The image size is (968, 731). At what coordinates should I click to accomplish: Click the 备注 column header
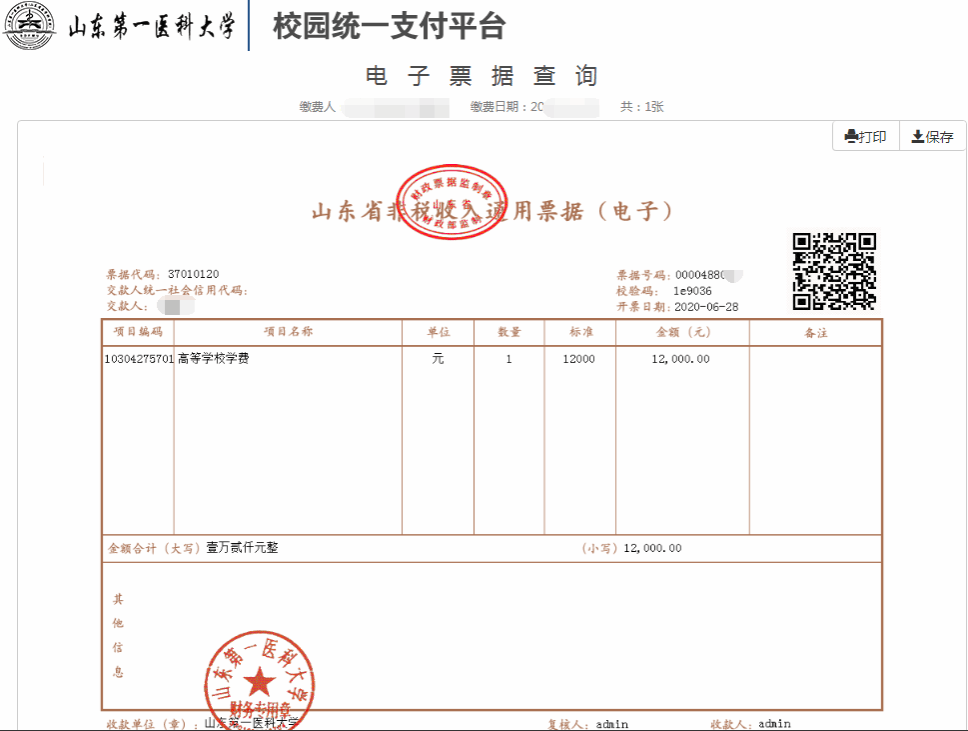(x=815, y=333)
